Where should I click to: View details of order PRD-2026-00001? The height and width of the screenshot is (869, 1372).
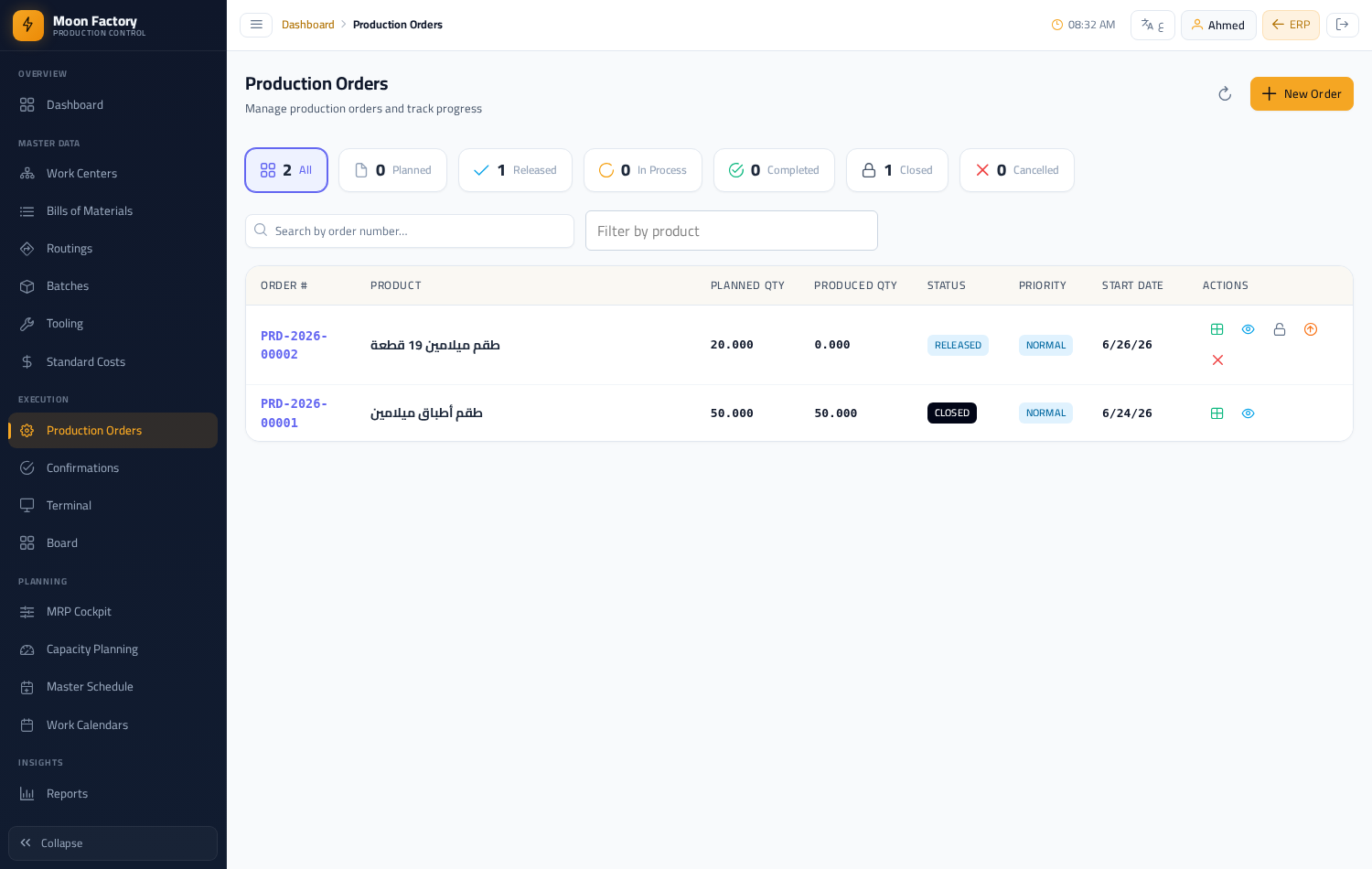(1249, 413)
